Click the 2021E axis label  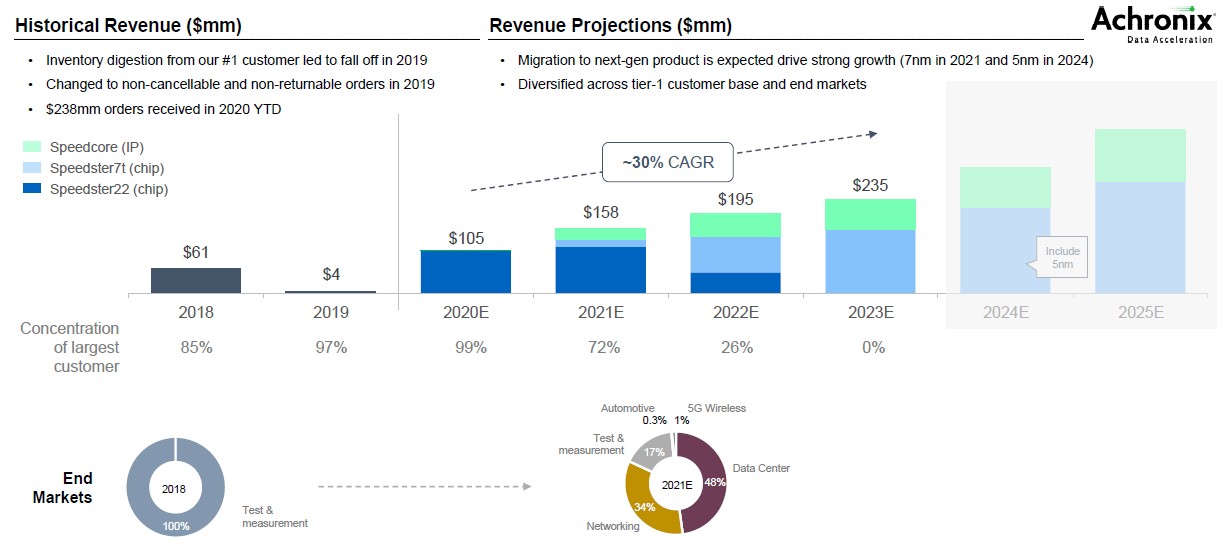[x=601, y=312]
